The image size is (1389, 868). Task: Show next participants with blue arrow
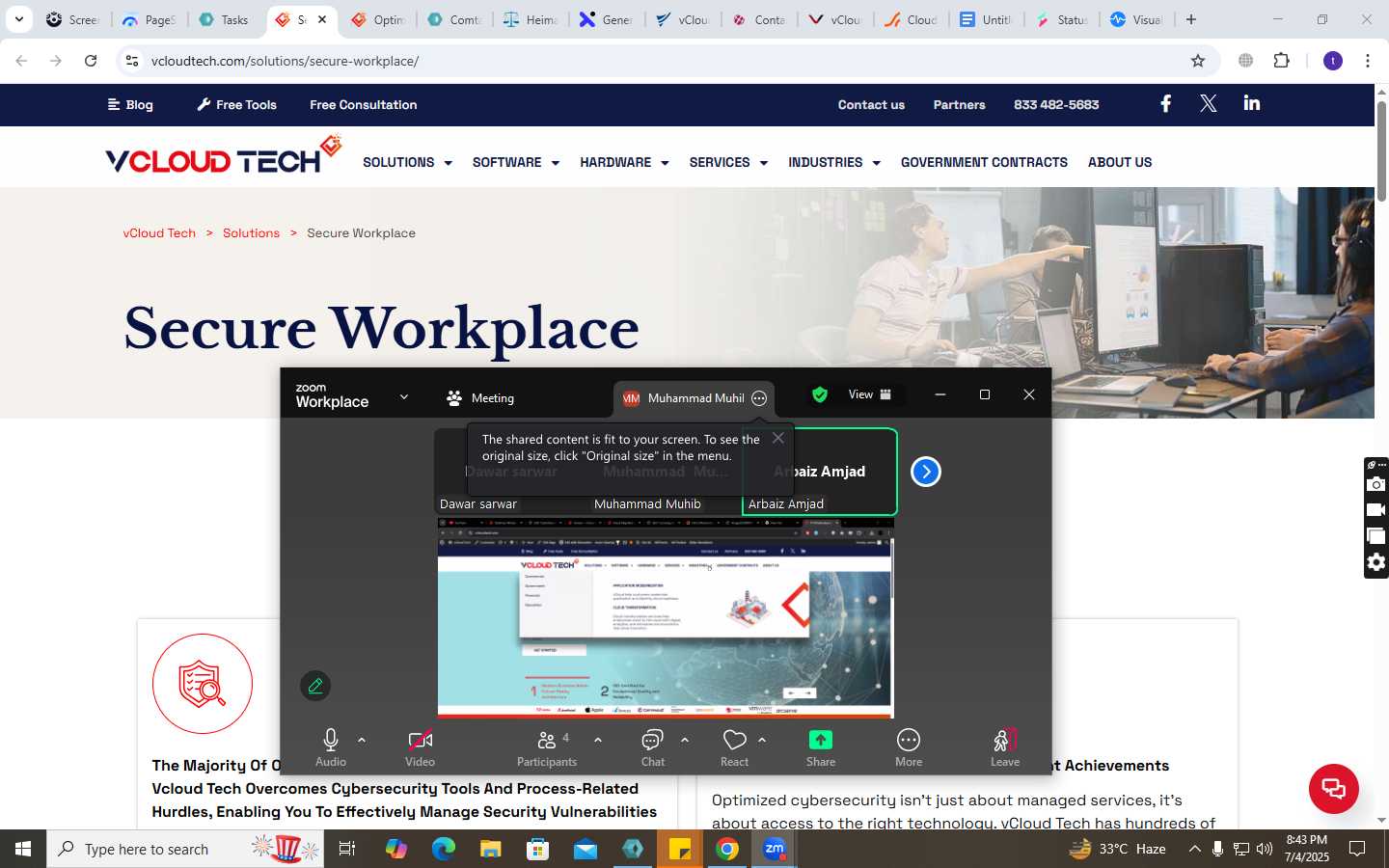[x=926, y=472]
